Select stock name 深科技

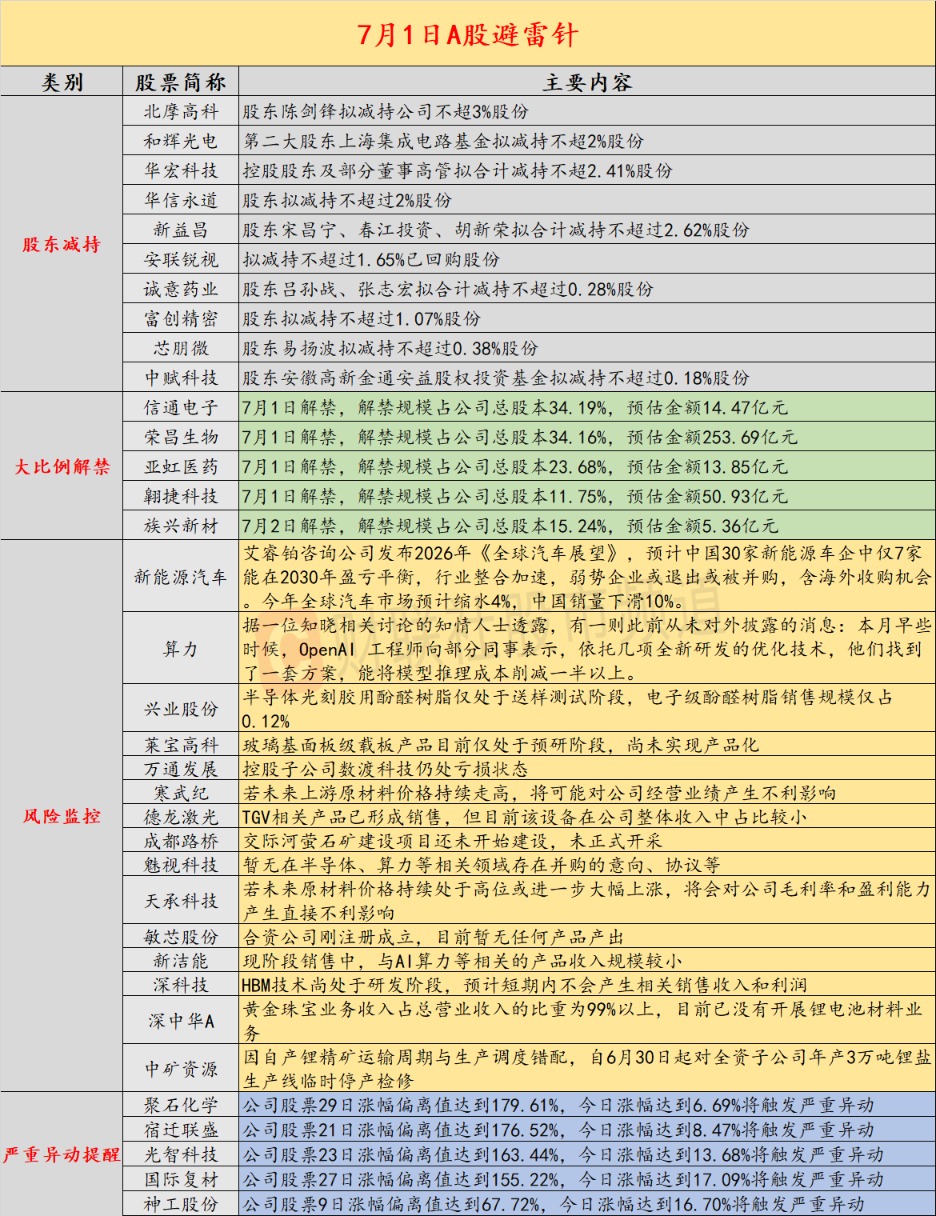click(x=181, y=985)
